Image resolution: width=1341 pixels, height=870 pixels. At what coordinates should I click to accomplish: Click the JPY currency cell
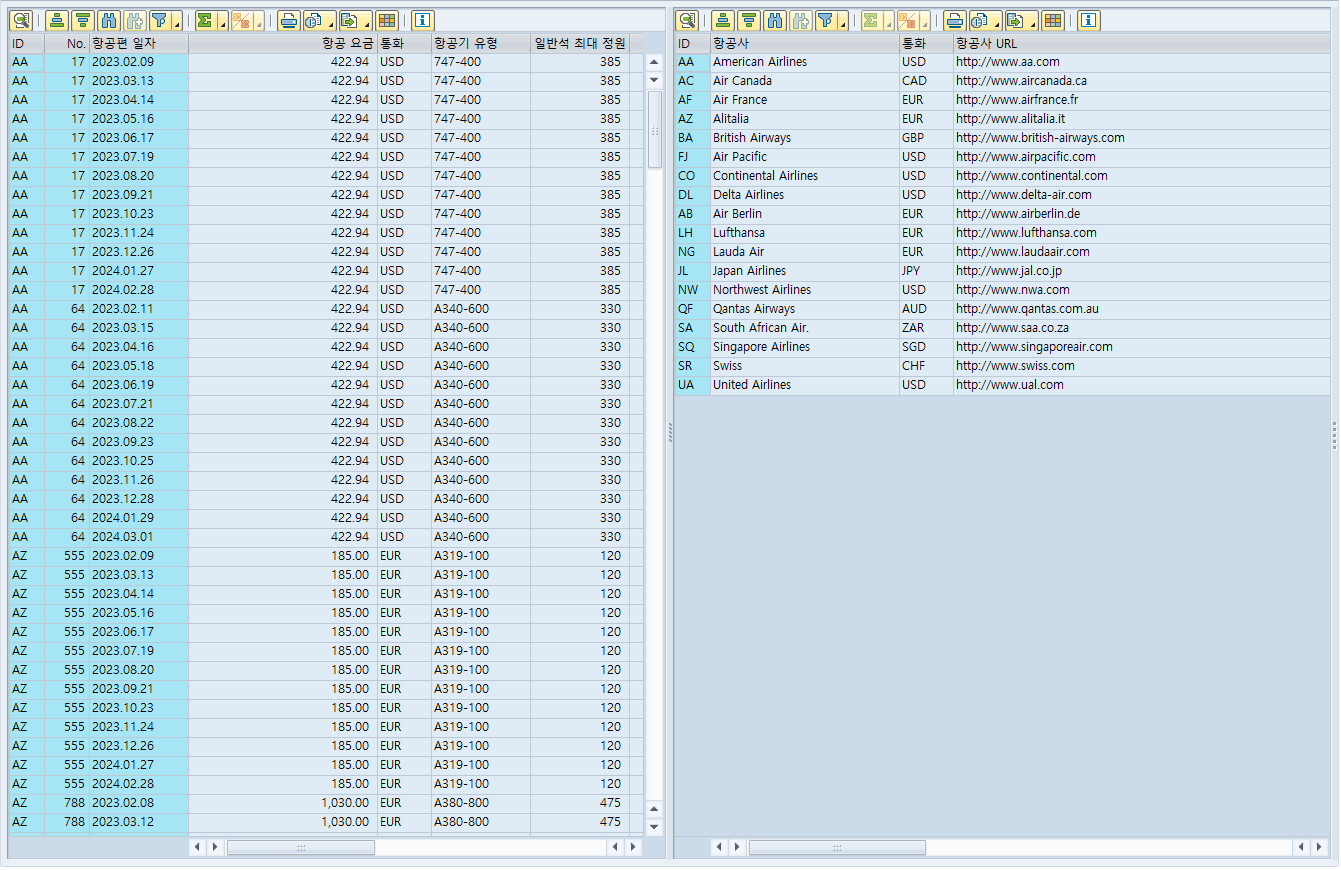927,271
